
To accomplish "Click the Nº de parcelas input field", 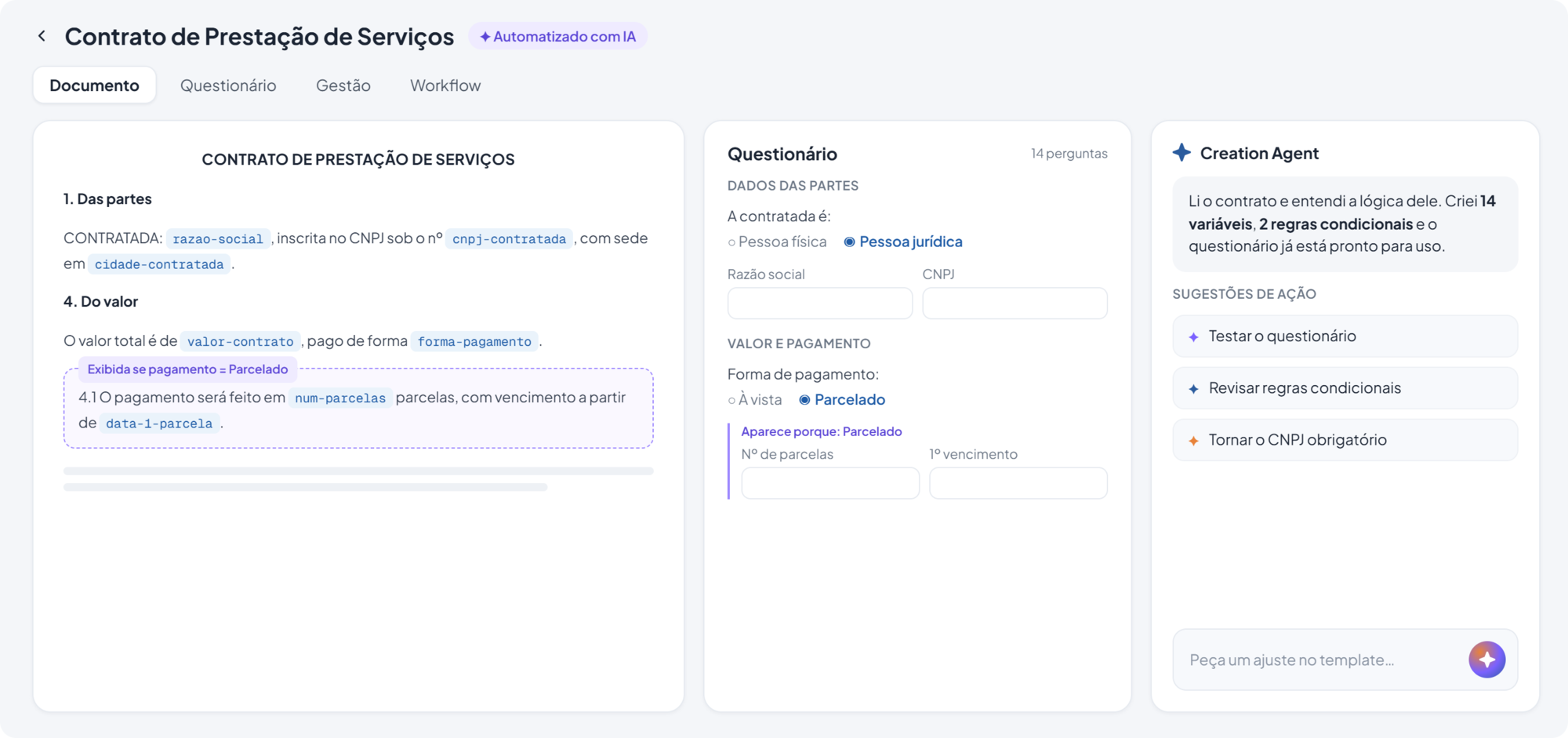I will pyautogui.click(x=830, y=483).
